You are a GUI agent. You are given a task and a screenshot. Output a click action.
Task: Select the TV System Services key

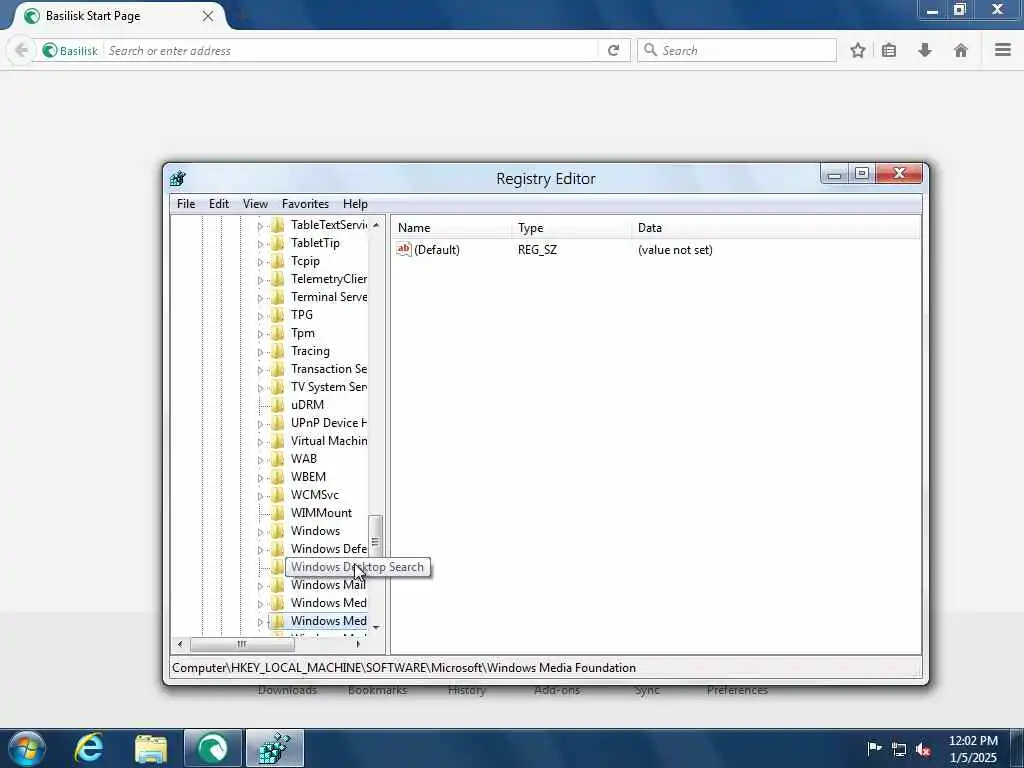pyautogui.click(x=328, y=387)
